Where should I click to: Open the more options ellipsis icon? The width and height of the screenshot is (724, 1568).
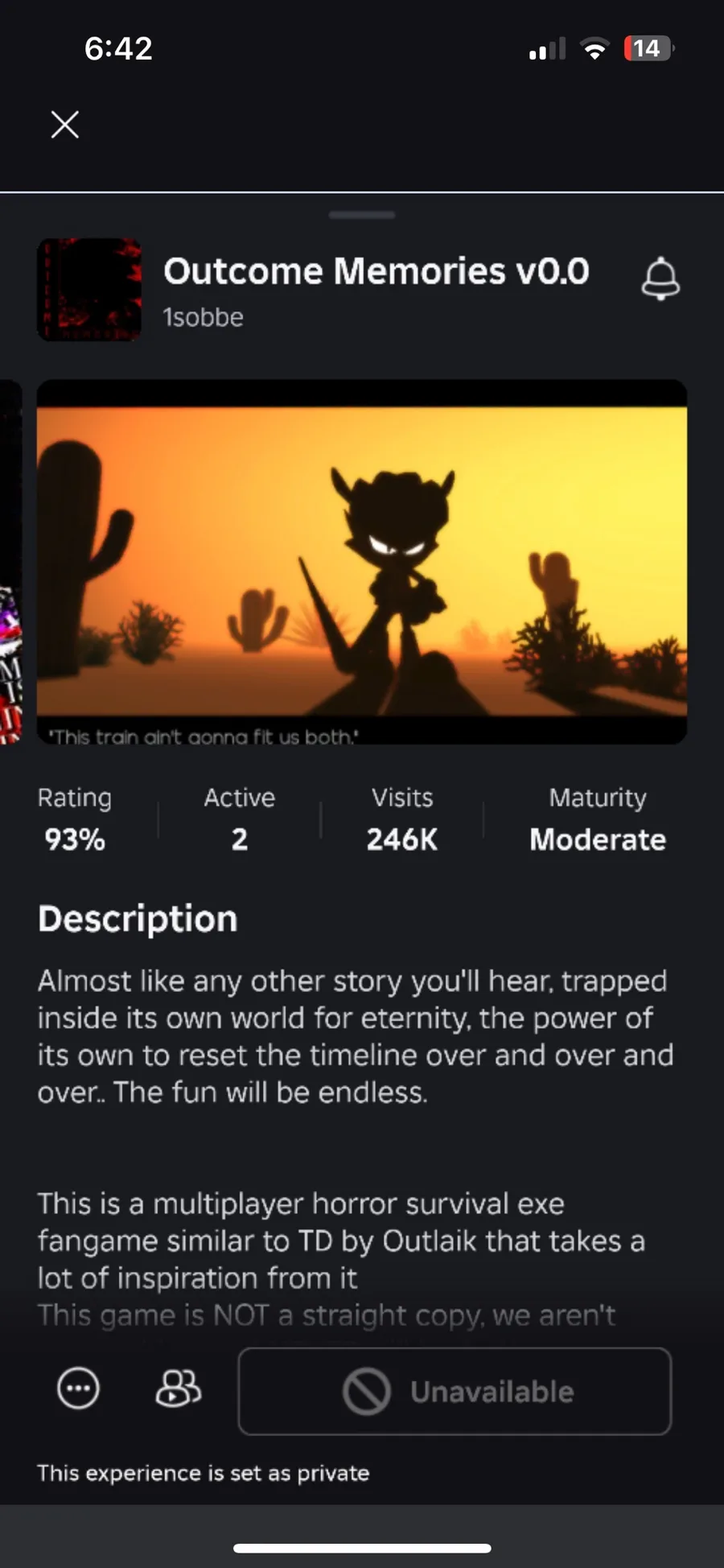[x=78, y=1389]
